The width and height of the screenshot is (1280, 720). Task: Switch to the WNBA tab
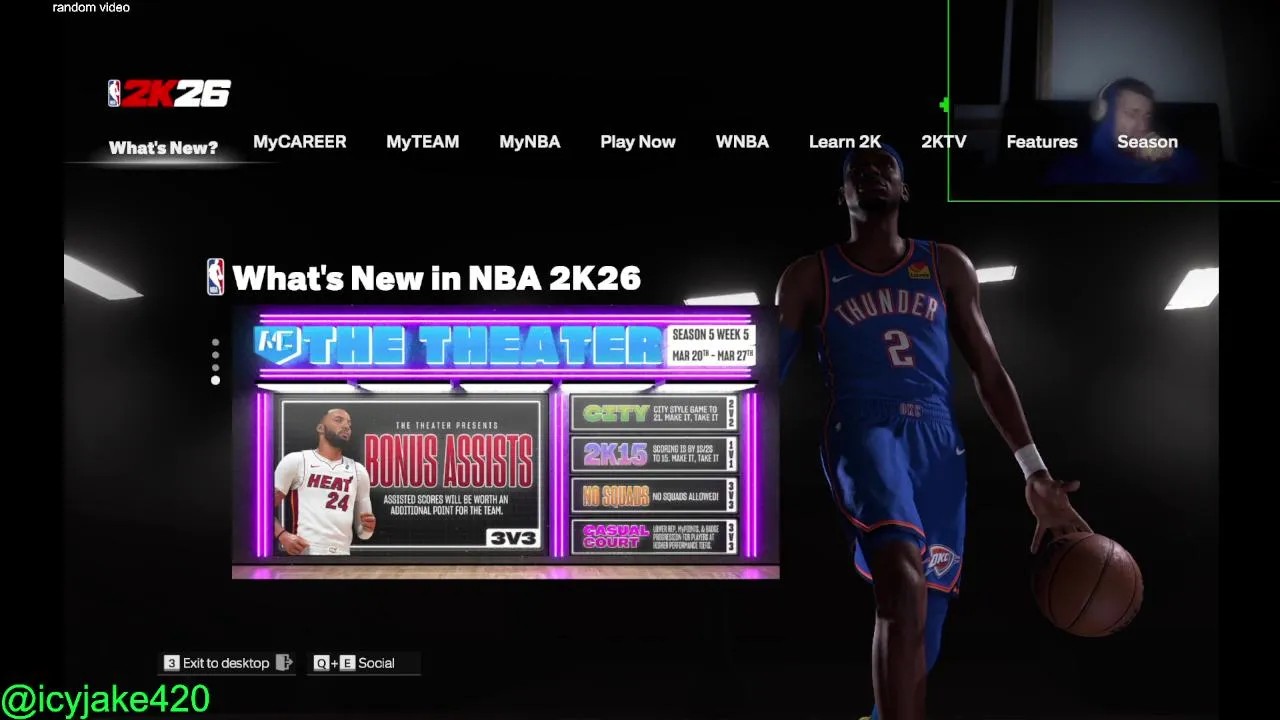742,142
